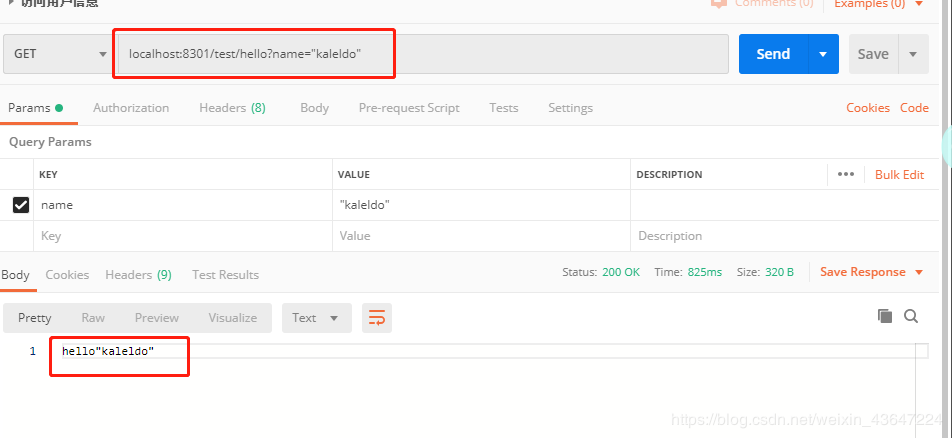
Task: Open the Save Response dropdown
Action: [871, 272]
